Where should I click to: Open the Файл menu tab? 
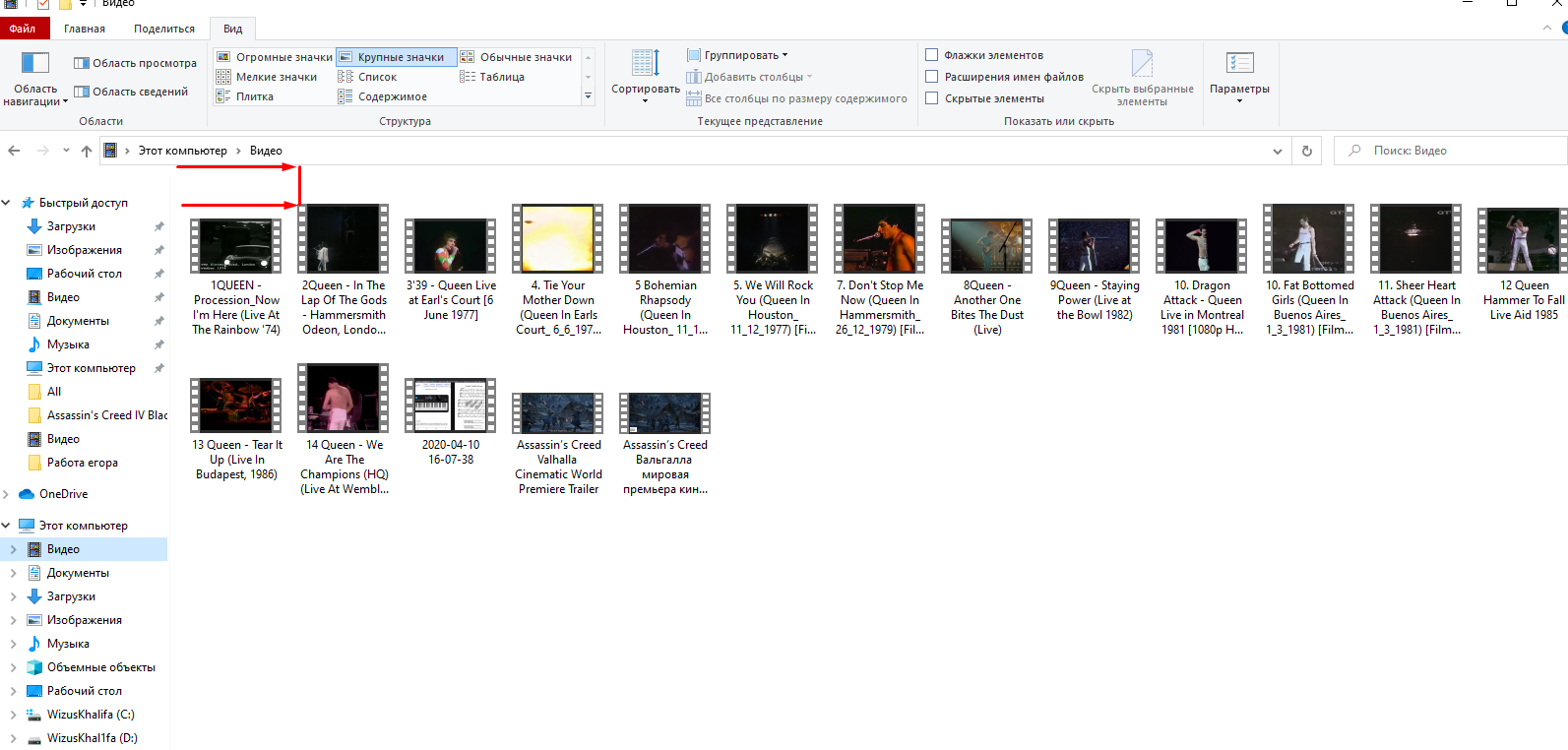coord(23,29)
